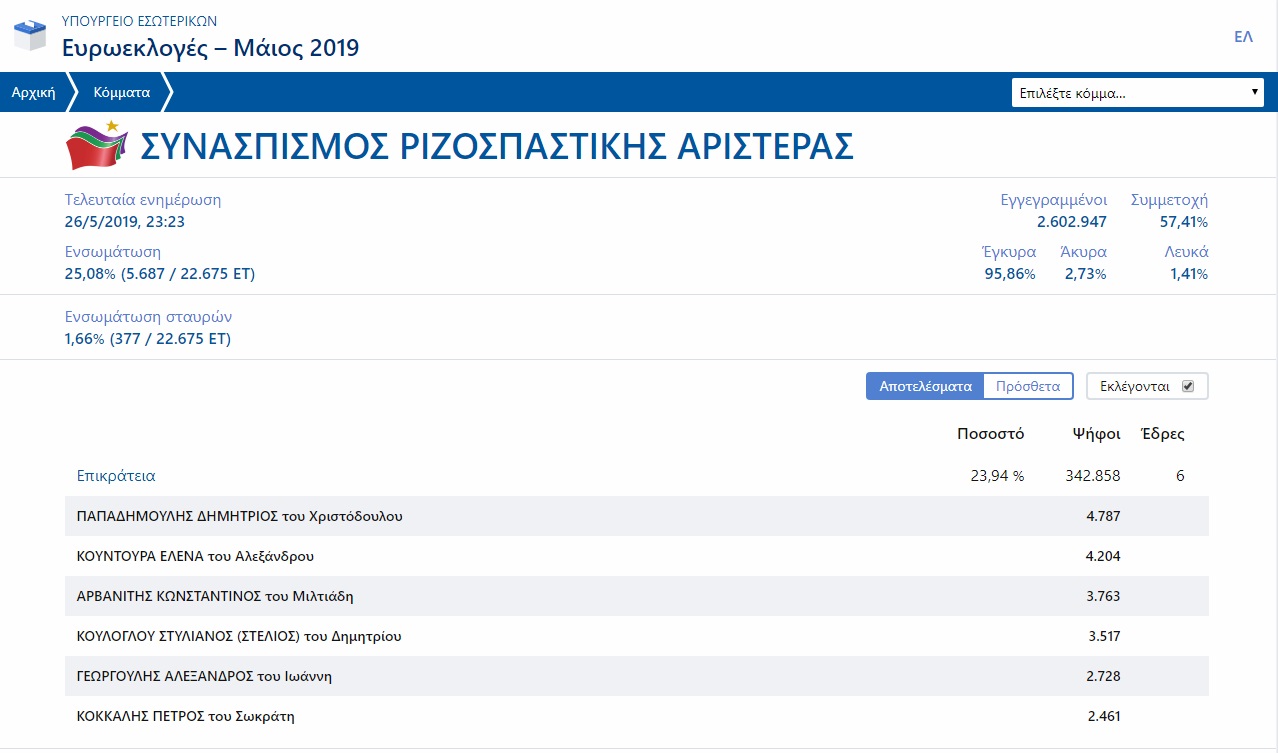Select the Αποτελέσματα tab
This screenshot has width=1278, height=753.
click(925, 386)
